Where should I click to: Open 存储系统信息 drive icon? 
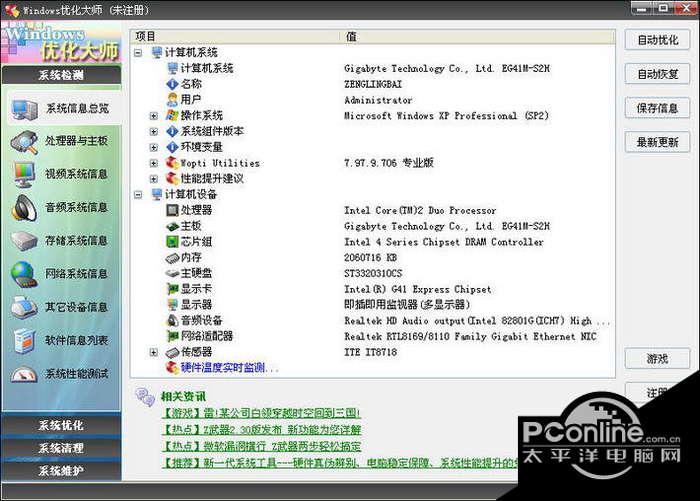(x=24, y=241)
